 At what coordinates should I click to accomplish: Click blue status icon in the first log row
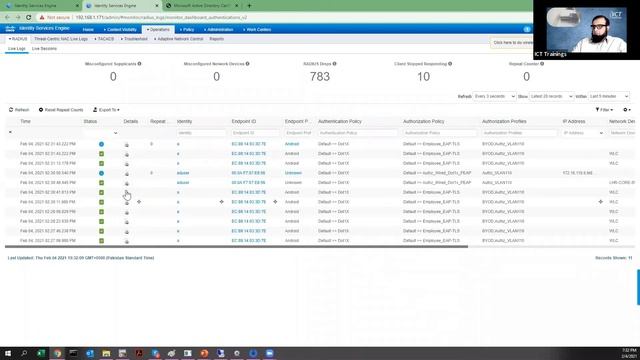tap(101, 144)
